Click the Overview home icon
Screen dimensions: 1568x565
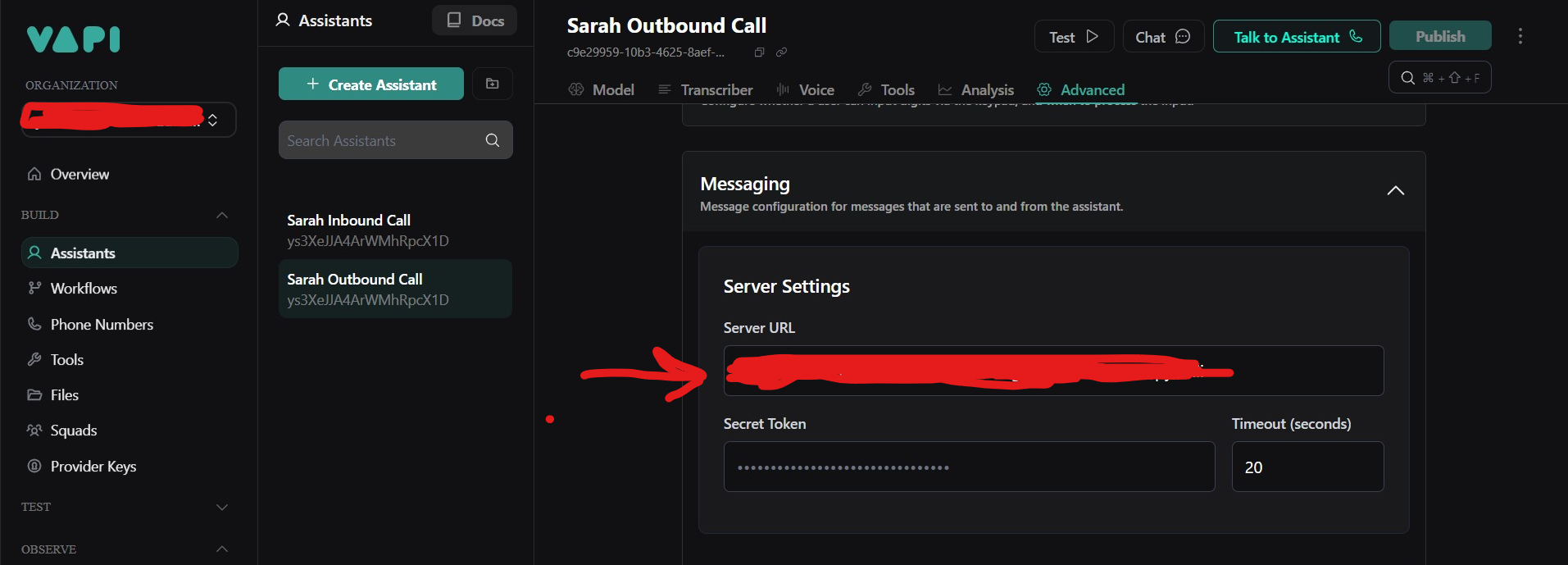click(x=34, y=174)
